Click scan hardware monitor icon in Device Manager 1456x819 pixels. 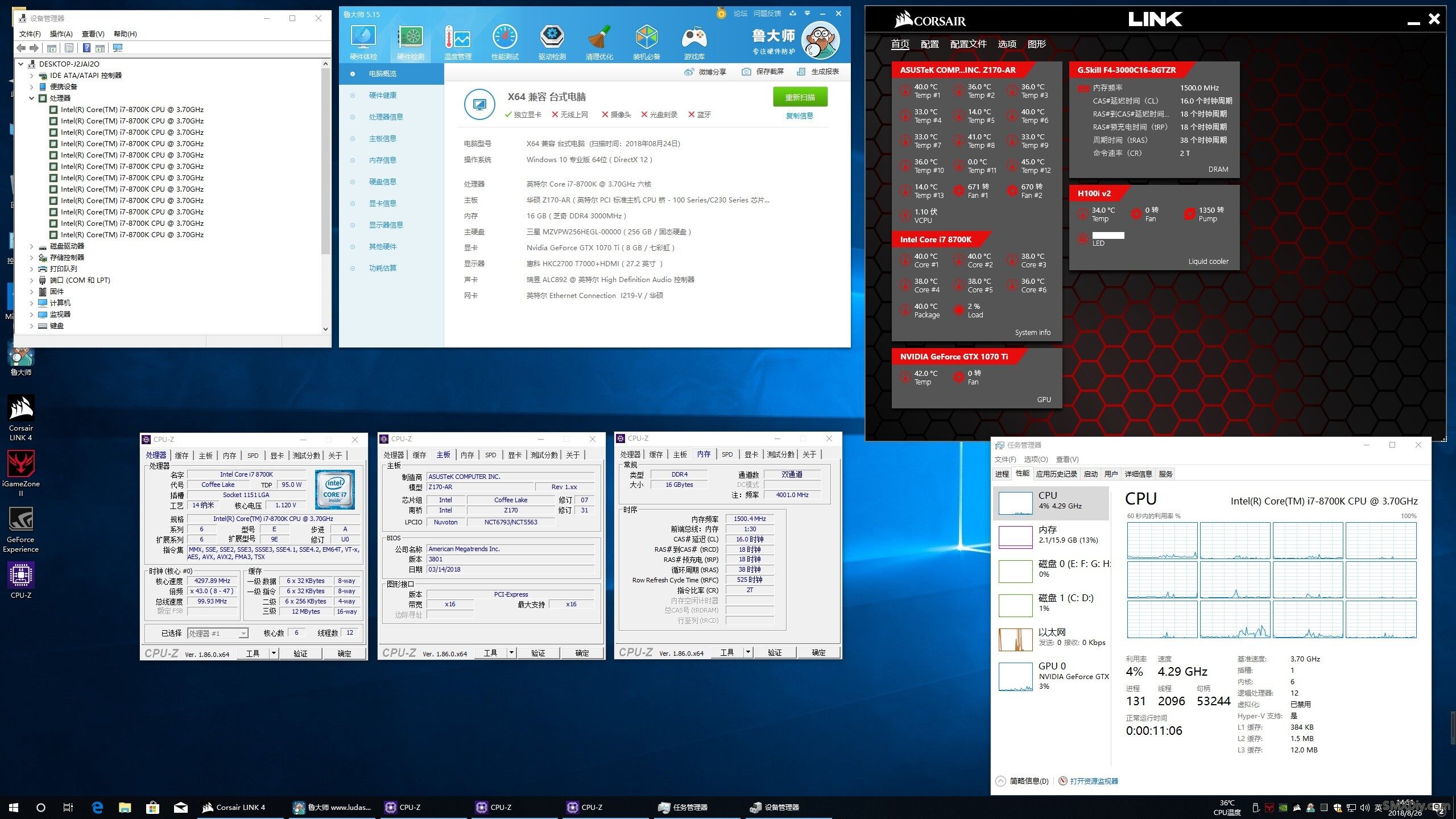118,48
